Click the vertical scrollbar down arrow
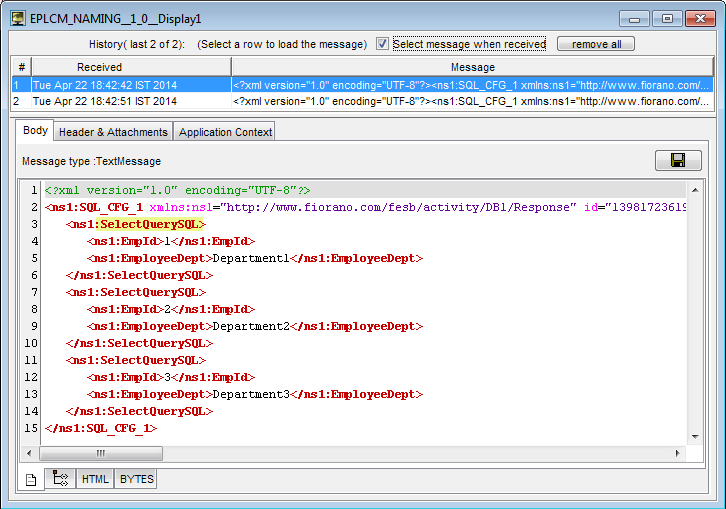The height and width of the screenshot is (509, 726). pos(696,437)
